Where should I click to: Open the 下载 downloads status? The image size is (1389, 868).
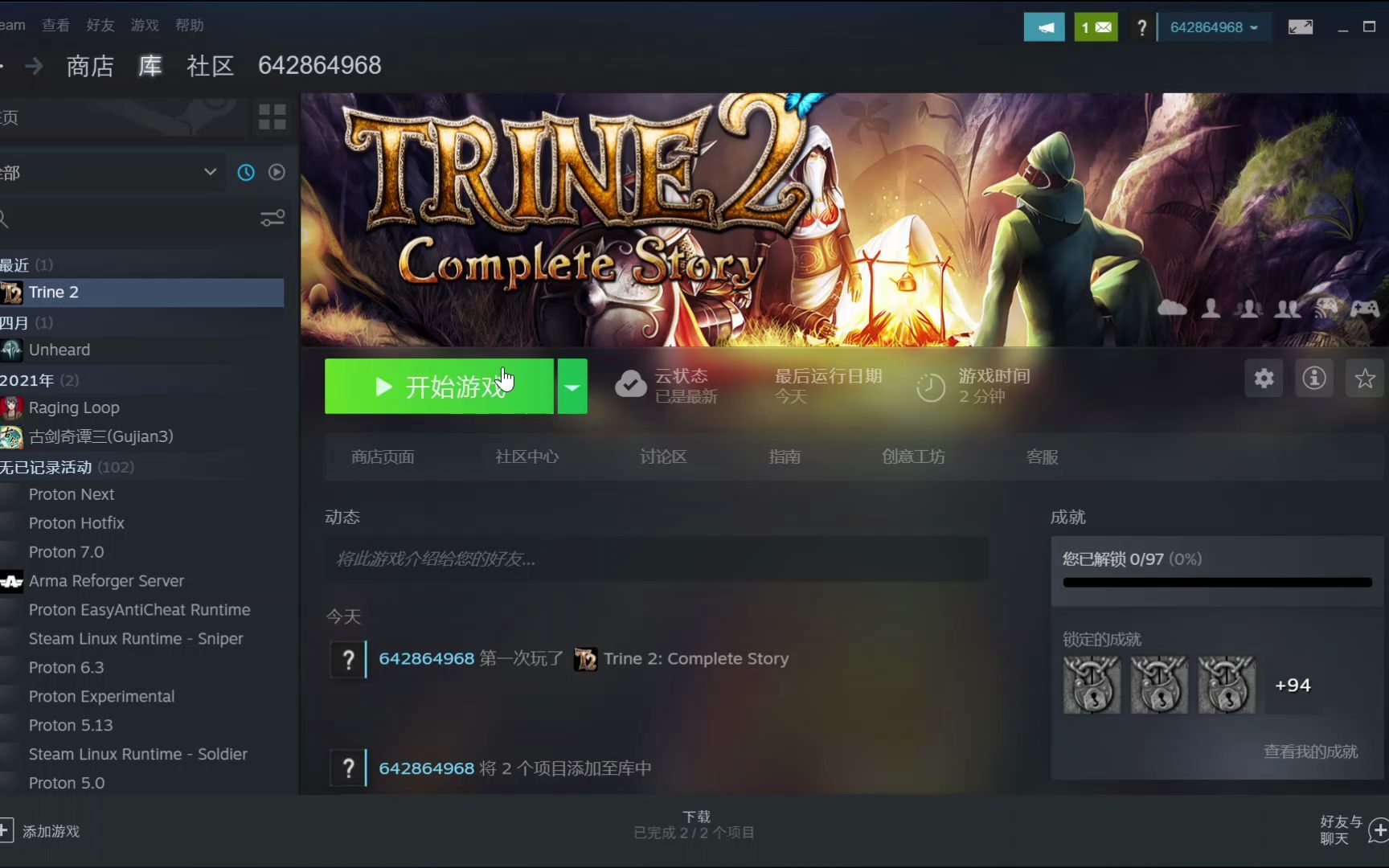pos(694,825)
